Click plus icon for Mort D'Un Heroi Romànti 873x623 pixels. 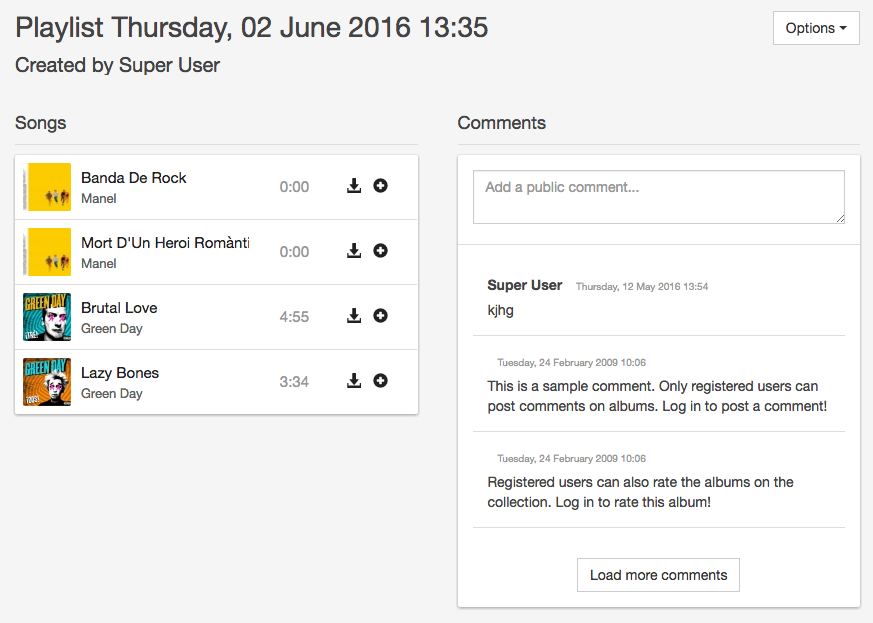380,251
